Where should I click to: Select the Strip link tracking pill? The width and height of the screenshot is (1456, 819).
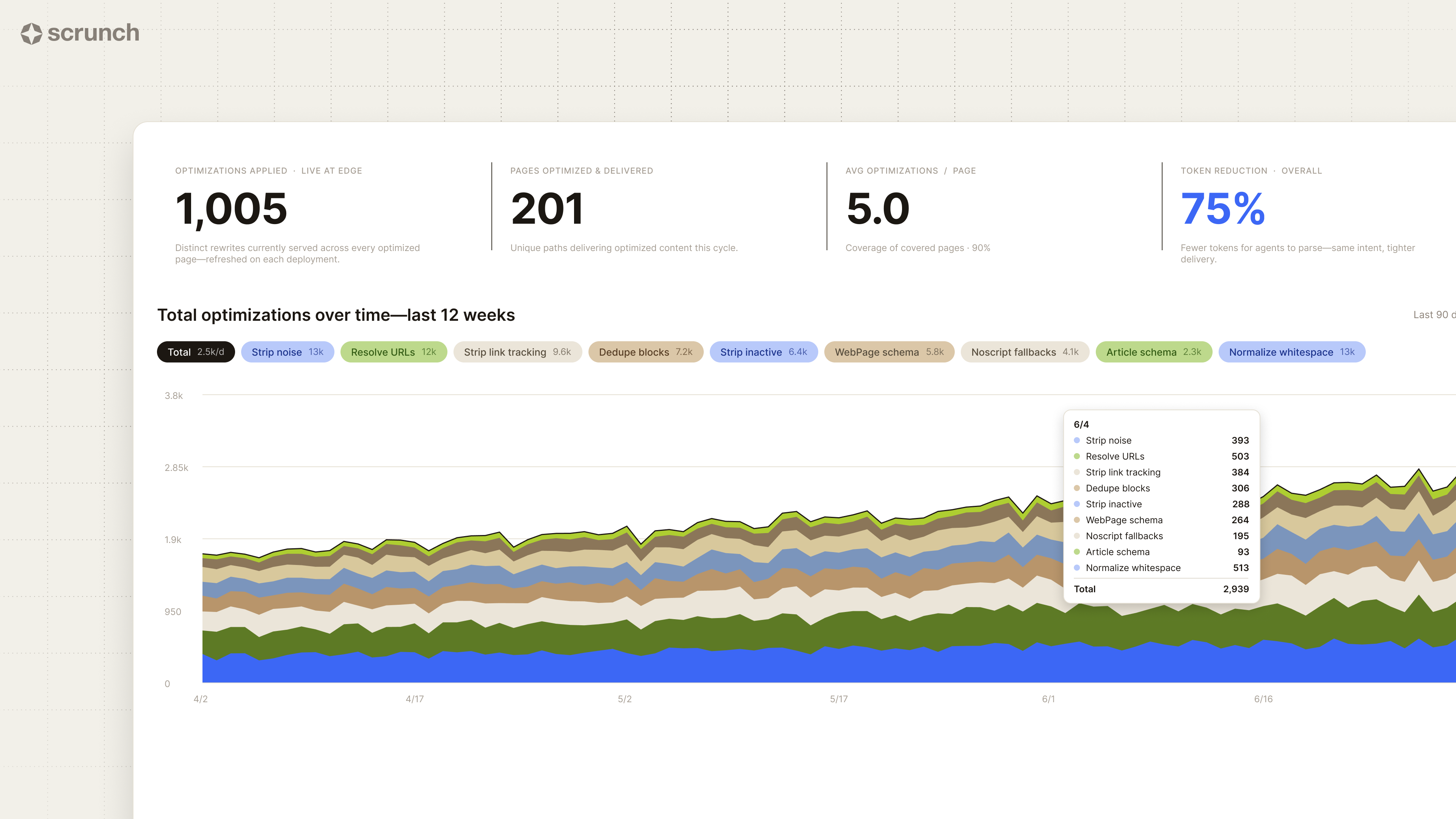517,352
